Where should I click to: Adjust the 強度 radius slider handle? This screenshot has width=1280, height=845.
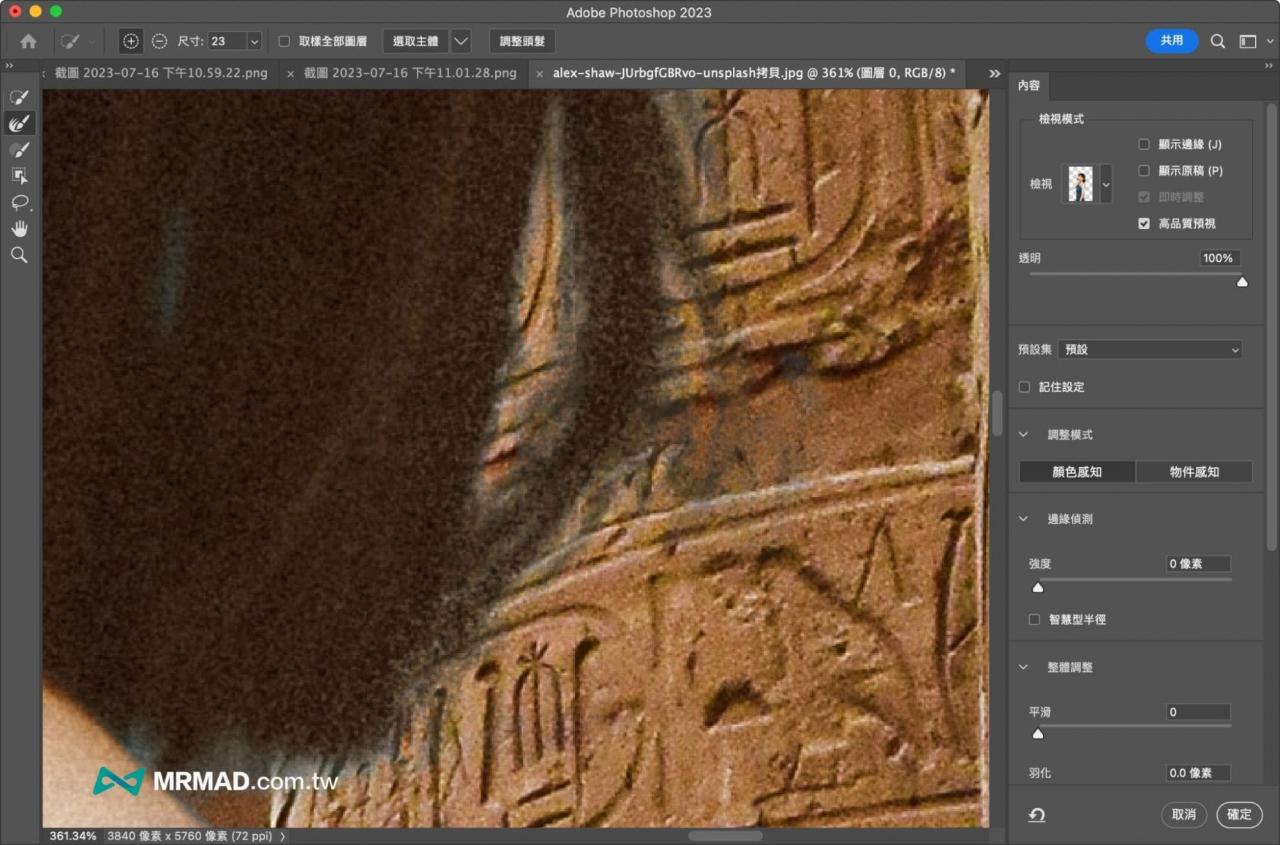click(x=1038, y=587)
